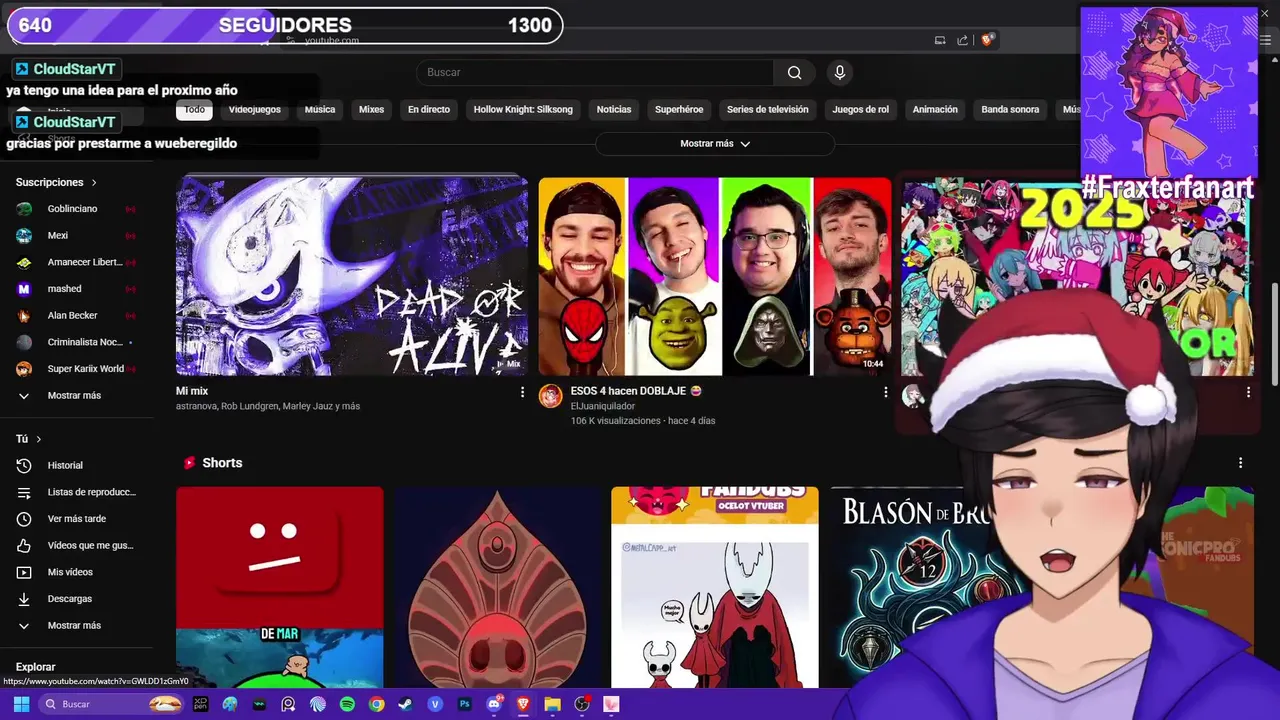Open the red sad-face YouTube Short
Screen dimensions: 1280x720
pyautogui.click(x=280, y=588)
